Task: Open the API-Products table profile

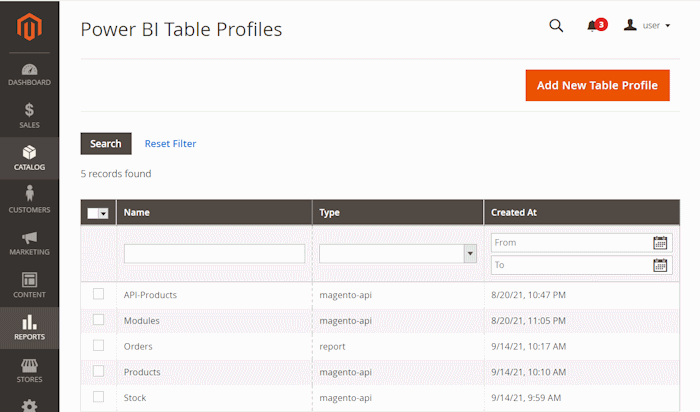Action: [x=150, y=295]
